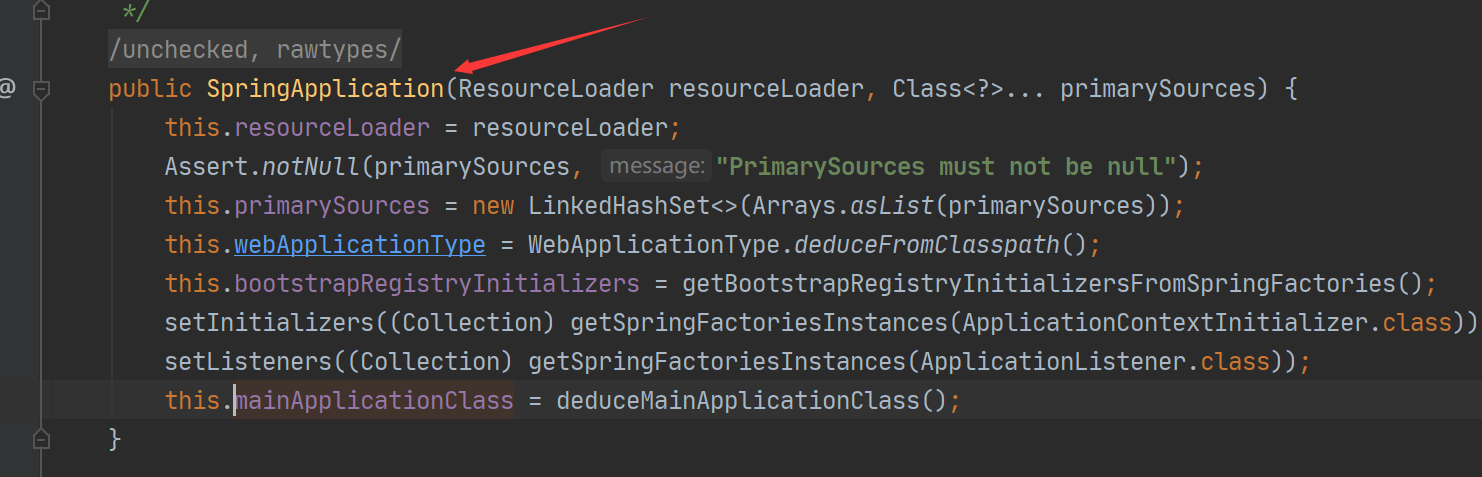Click fold end marker beside closing brace

41,439
